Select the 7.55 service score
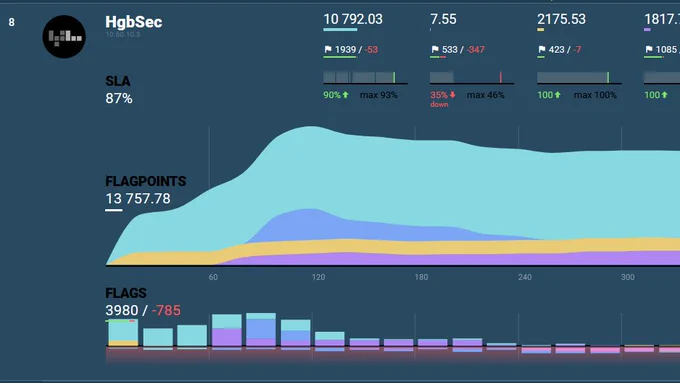Viewport: 680px width, 383px height. [x=443, y=19]
